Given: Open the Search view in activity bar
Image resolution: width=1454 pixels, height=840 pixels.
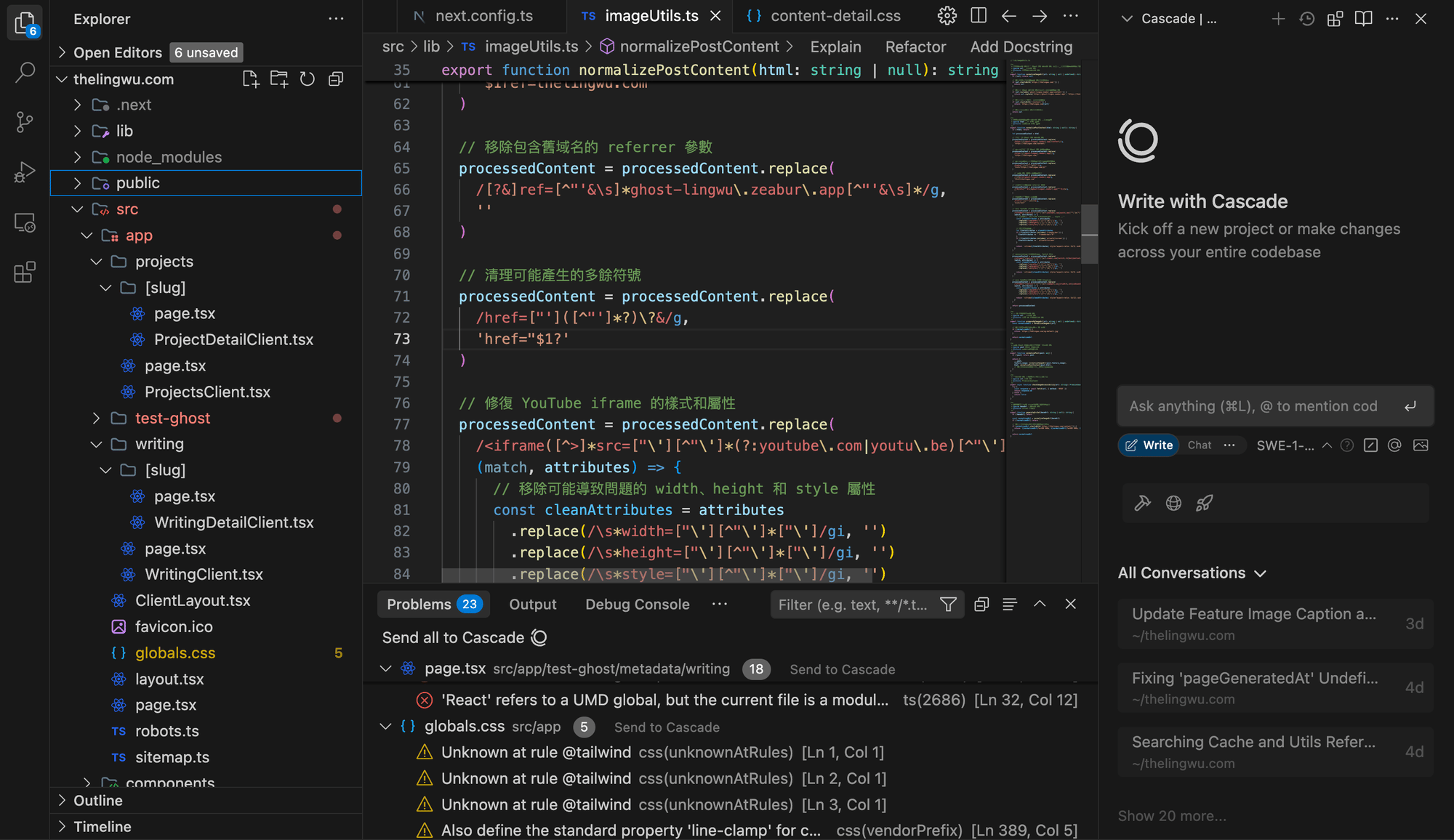Looking at the screenshot, I should point(25,72).
